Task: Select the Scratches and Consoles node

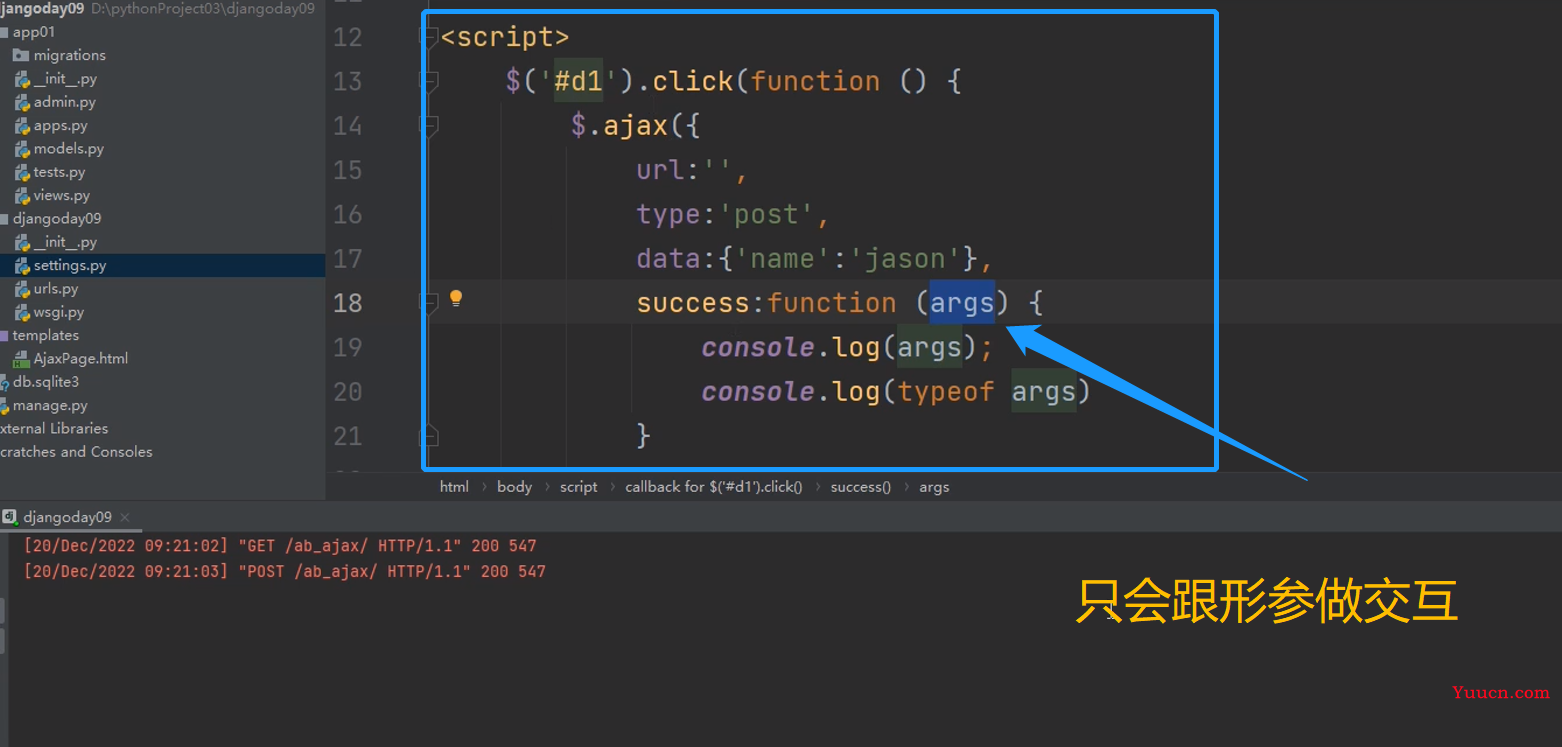Action: tap(76, 452)
